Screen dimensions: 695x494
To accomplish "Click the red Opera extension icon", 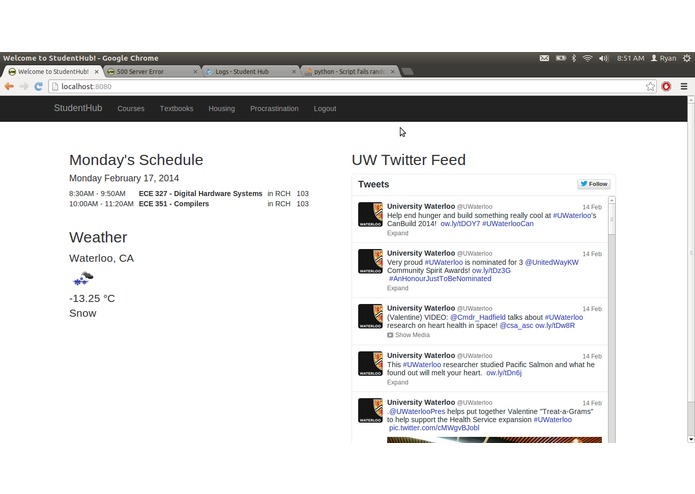I will 666,86.
